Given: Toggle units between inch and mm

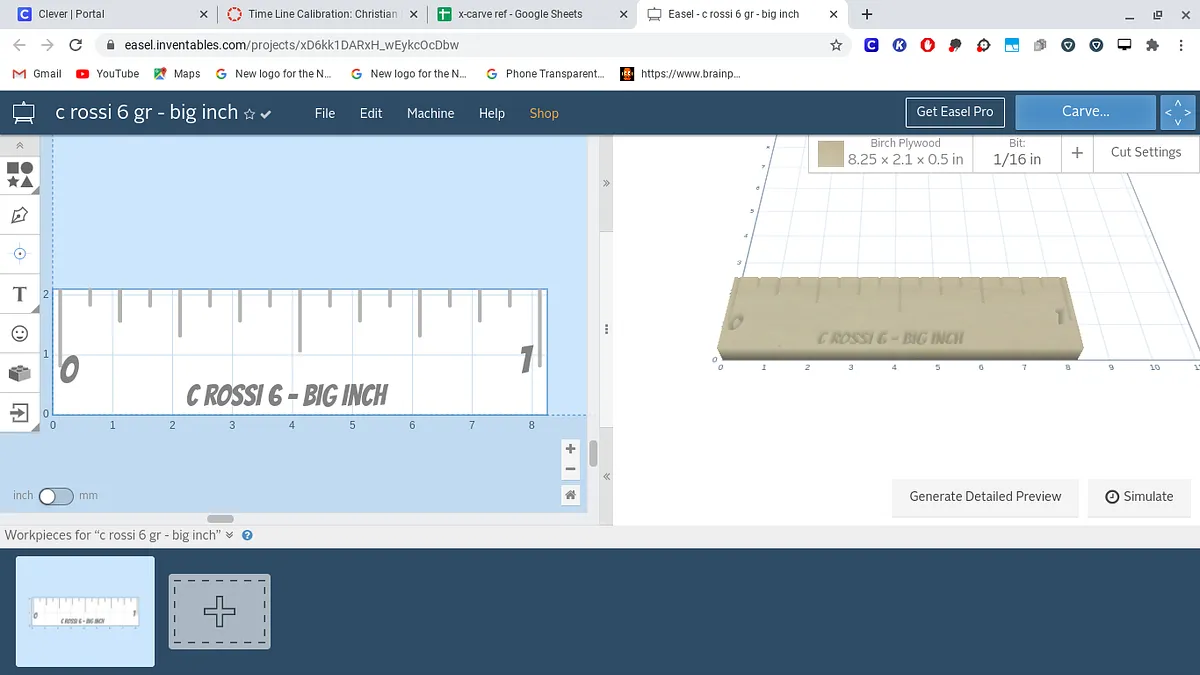Looking at the screenshot, I should 55,496.
